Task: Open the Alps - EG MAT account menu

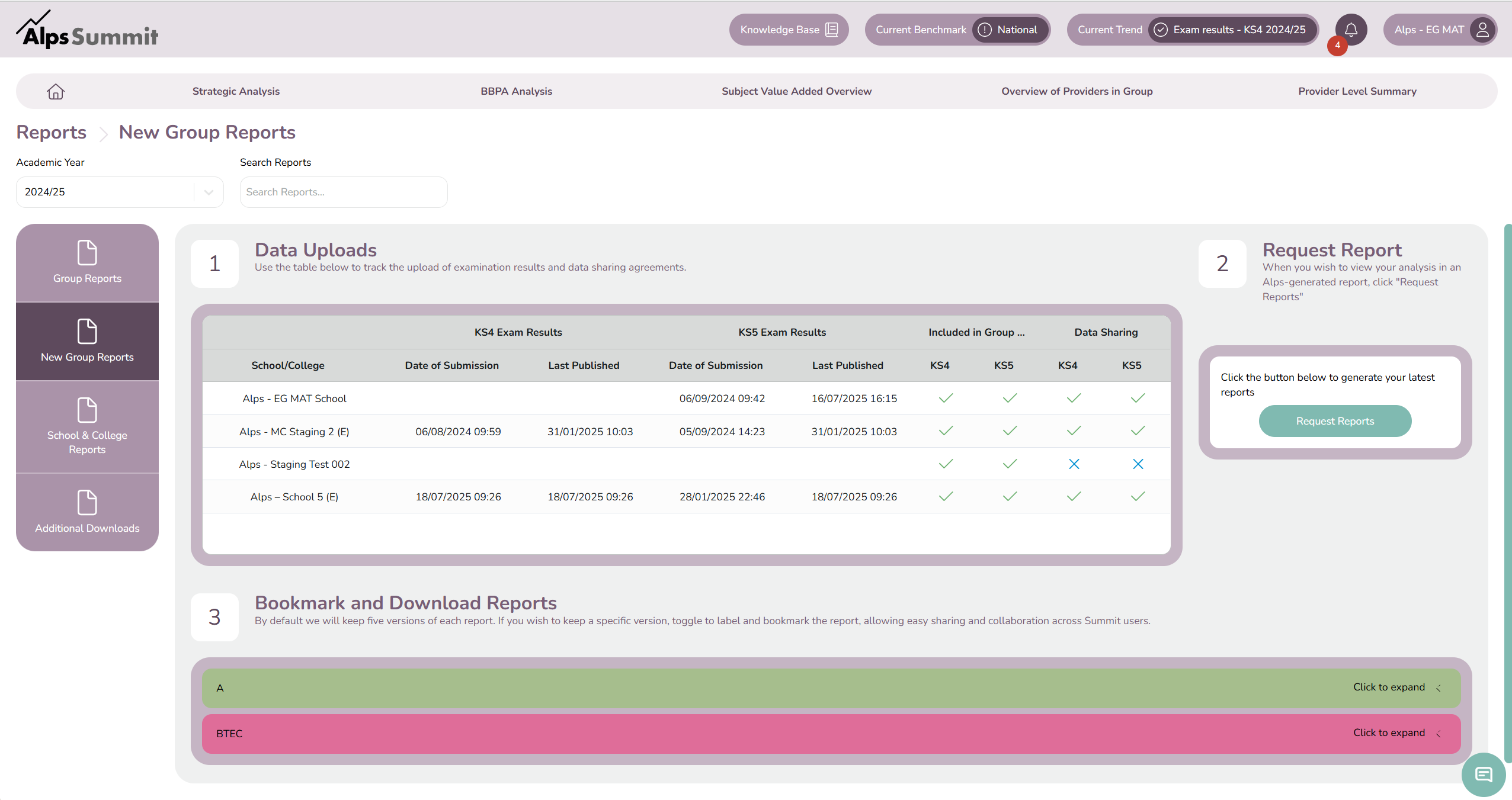Action: [1440, 30]
